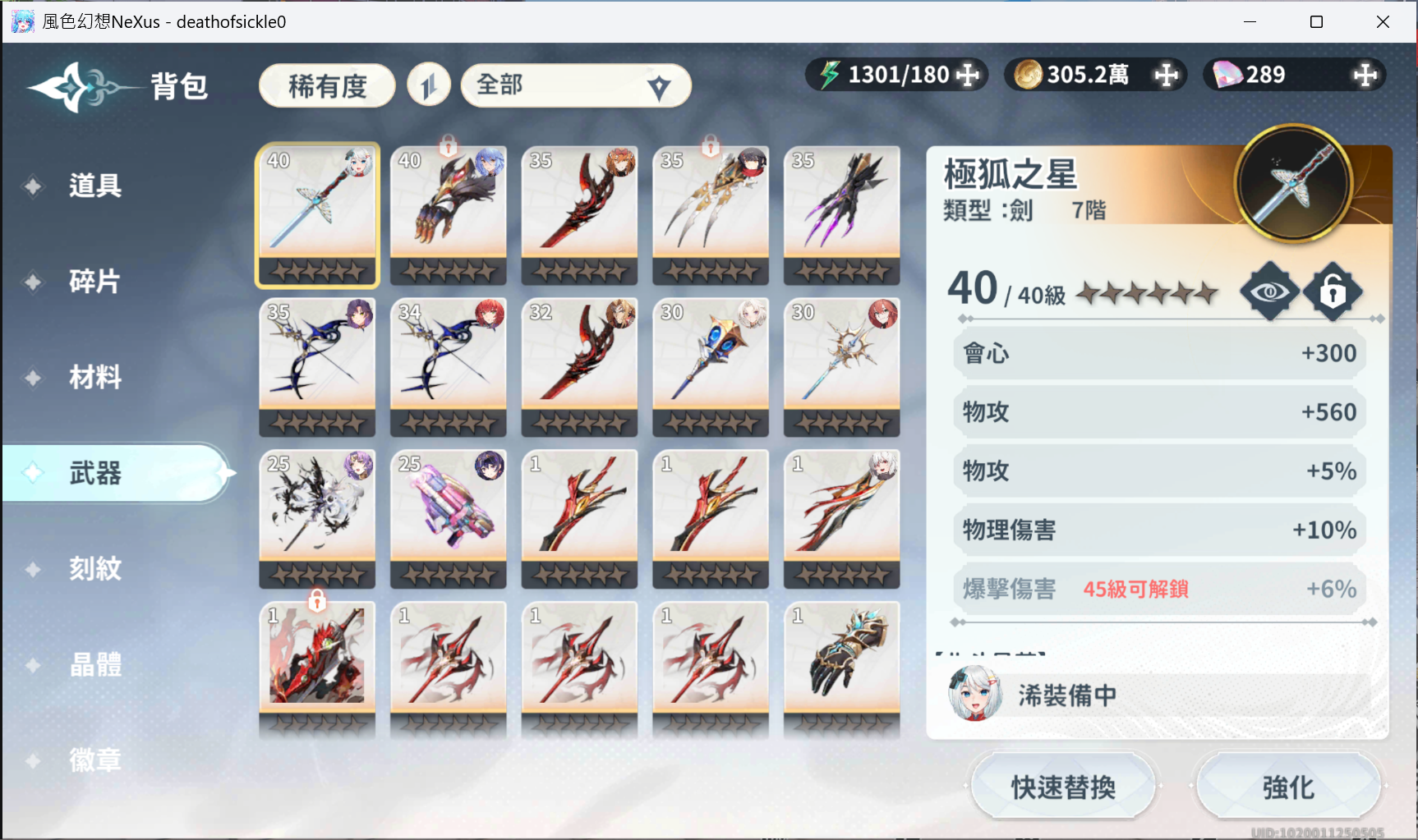Select the level 30 blue orb staff
1418x840 pixels.
pyautogui.click(x=711, y=367)
